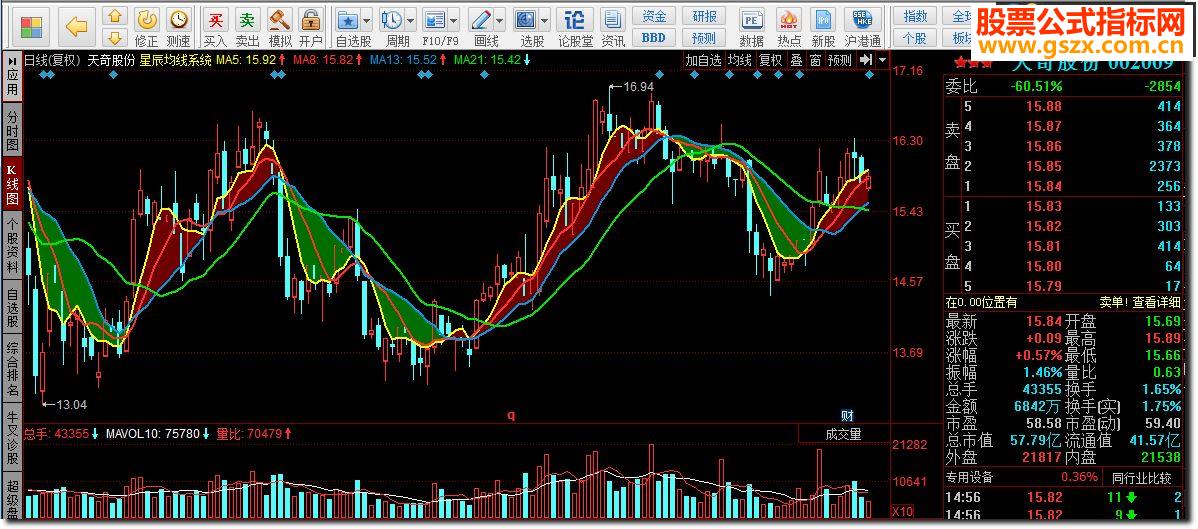The image size is (1198, 529).
Task: Toggle the 均线 moving average display
Action: pyautogui.click(x=739, y=60)
